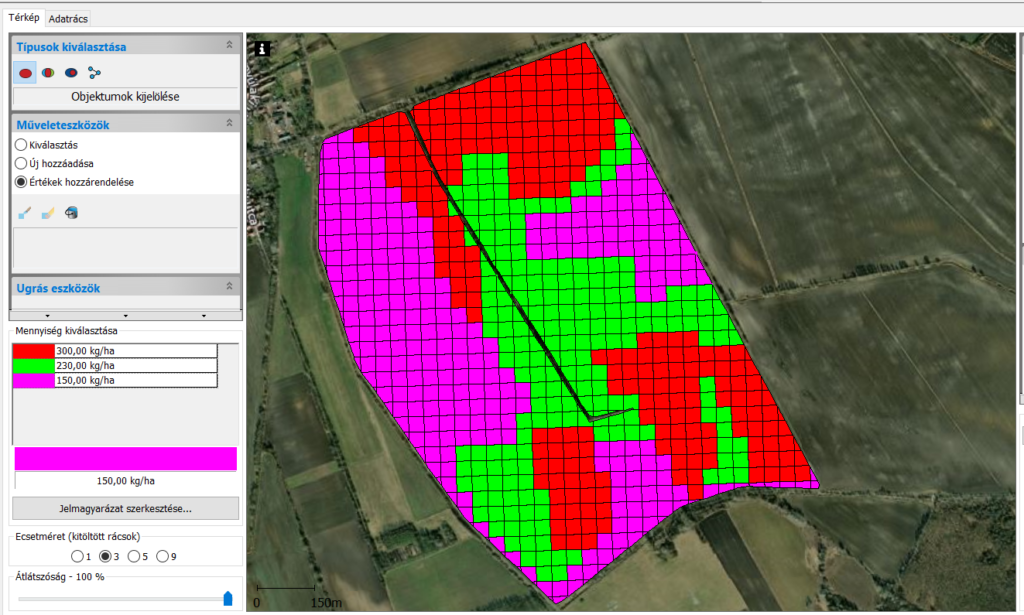Choose the Új hozzáadása radio option
The image size is (1024, 615).
(21, 163)
